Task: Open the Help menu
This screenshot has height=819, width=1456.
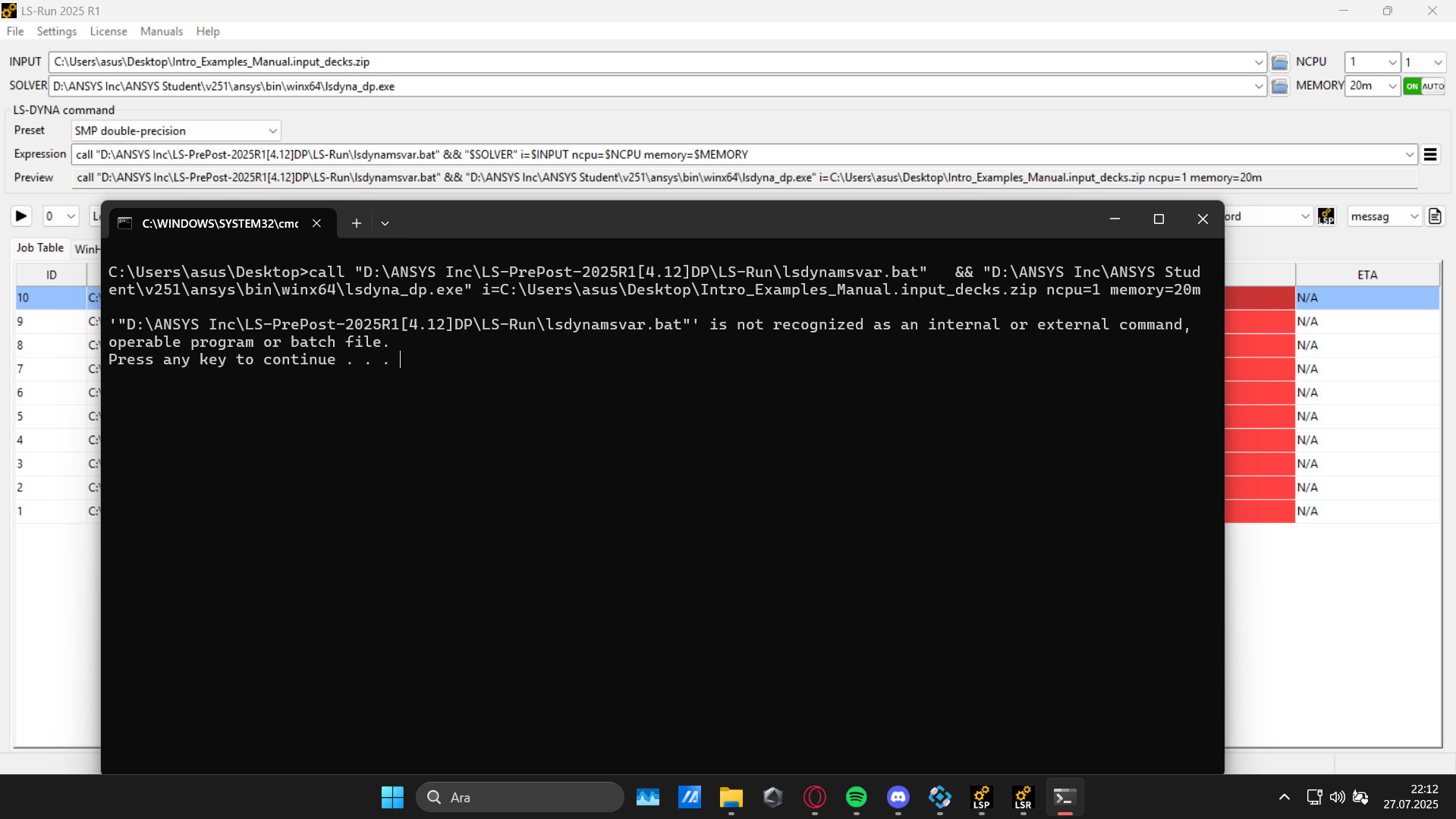Action: tap(208, 31)
